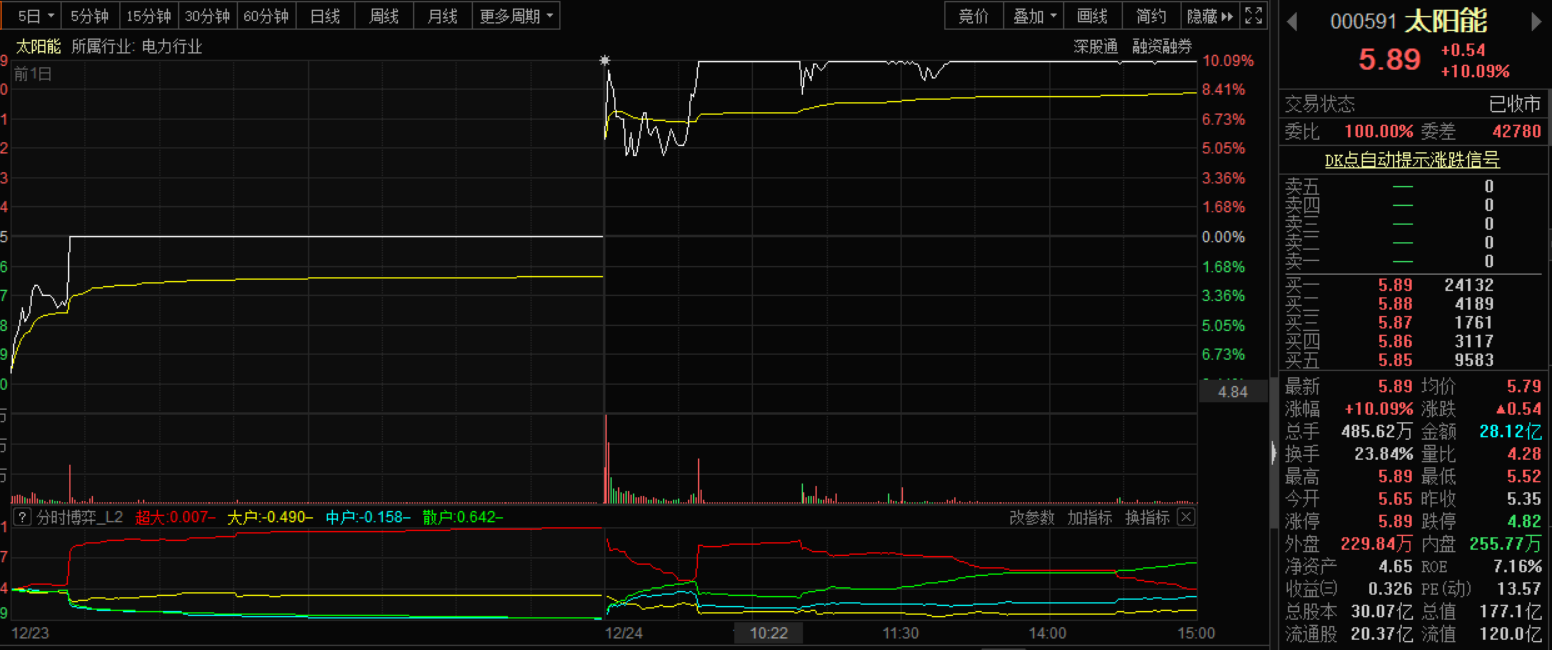Activate the 画线 drawing tool
This screenshot has width=1552, height=650.
[x=1093, y=16]
